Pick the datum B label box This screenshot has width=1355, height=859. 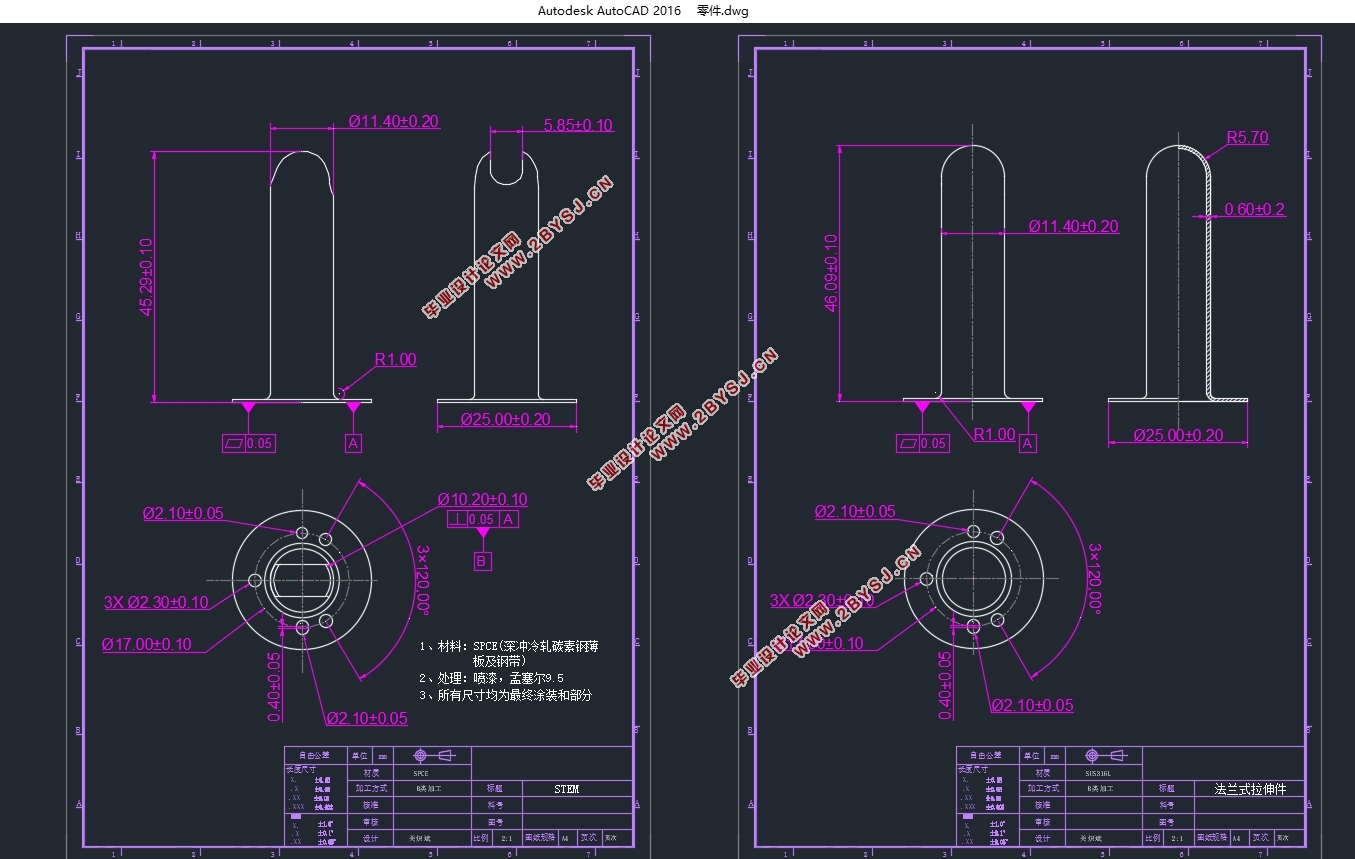pyautogui.click(x=483, y=562)
